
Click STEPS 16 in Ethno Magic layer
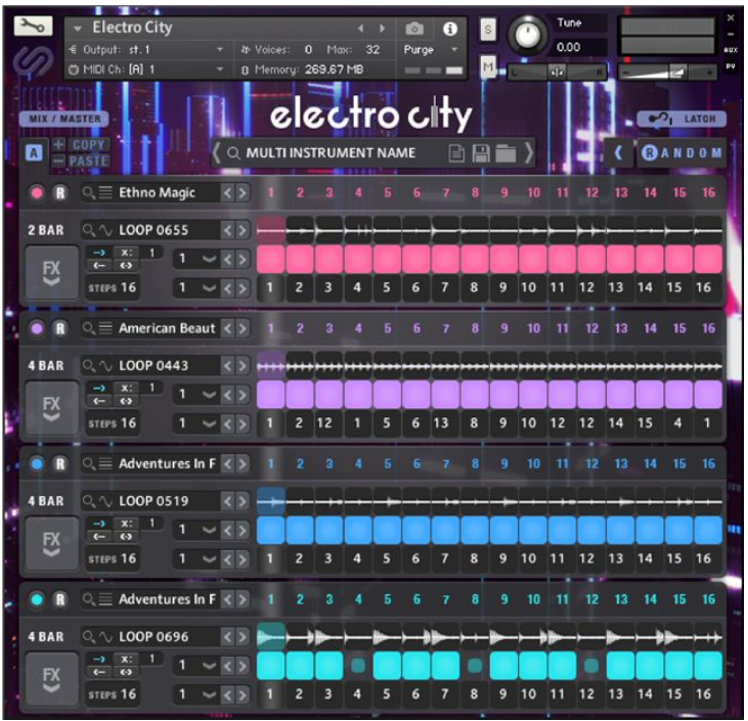click(x=112, y=288)
